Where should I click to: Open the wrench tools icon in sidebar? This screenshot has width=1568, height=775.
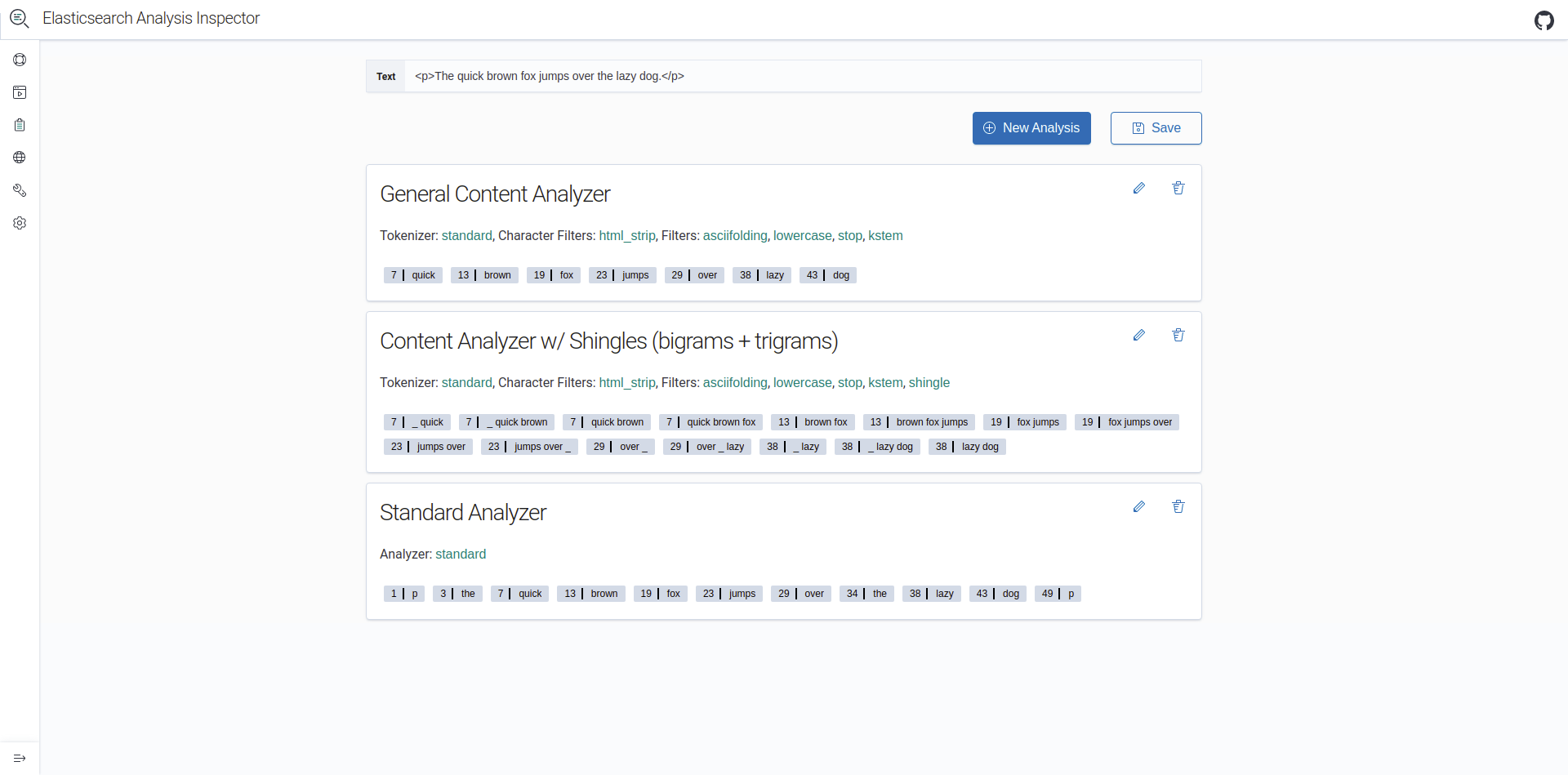pyautogui.click(x=20, y=190)
